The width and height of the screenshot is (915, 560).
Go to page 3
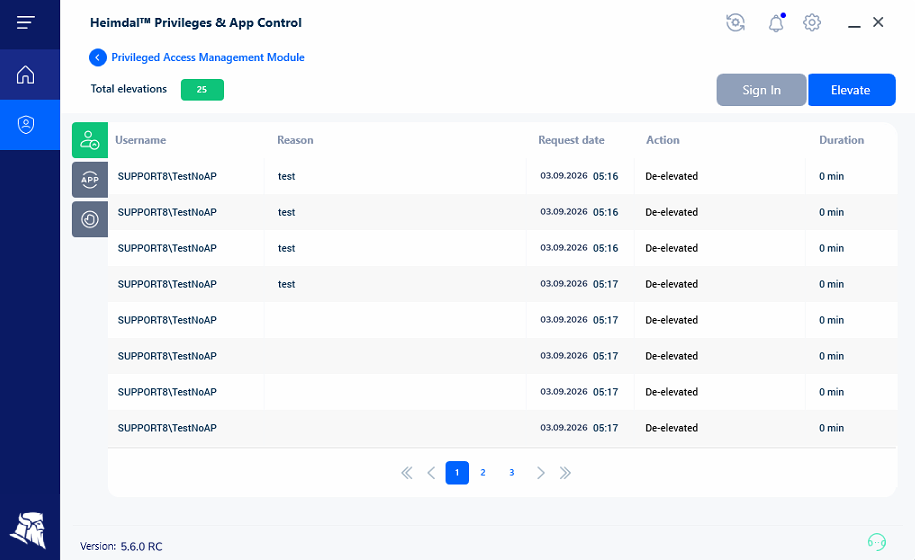point(511,472)
